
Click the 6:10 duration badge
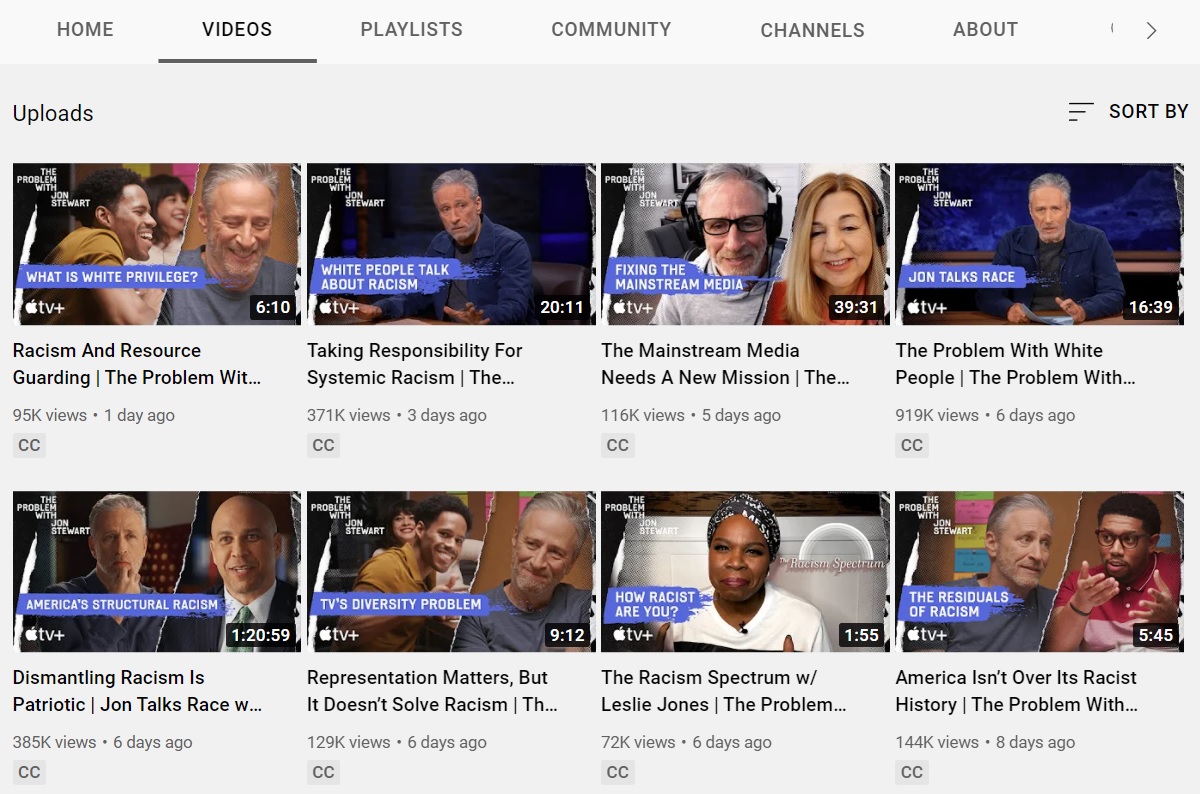tap(273, 307)
